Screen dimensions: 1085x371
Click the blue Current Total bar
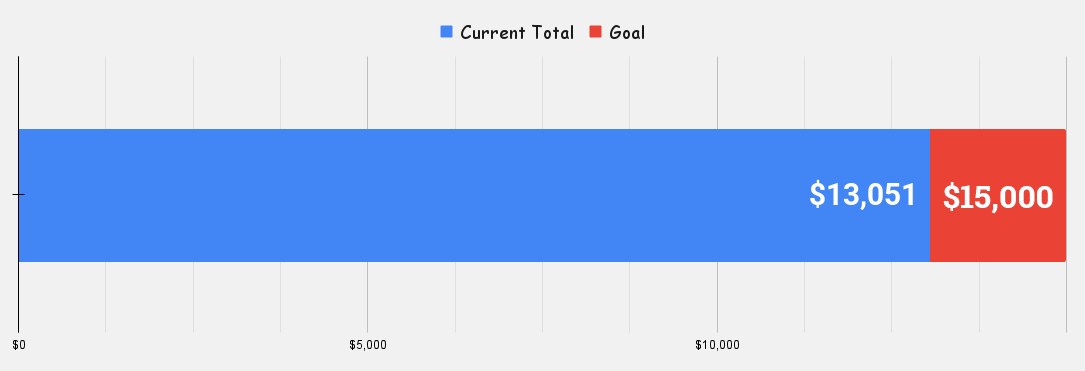[x=474, y=195]
